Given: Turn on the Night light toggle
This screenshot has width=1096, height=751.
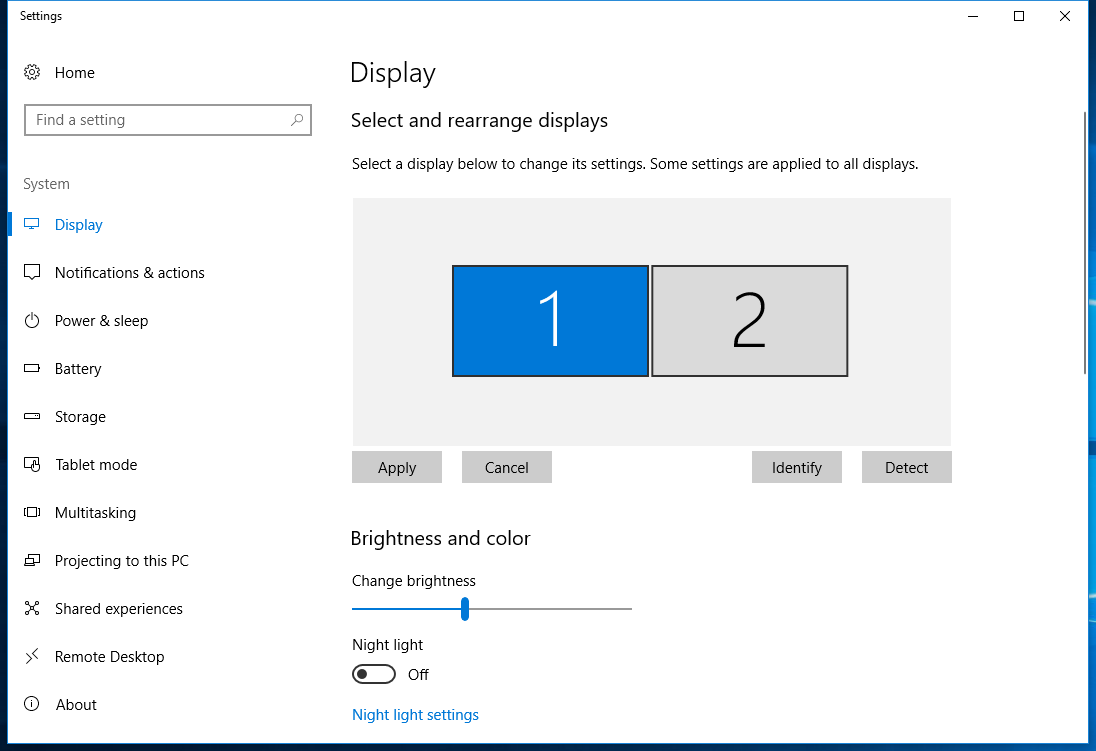Looking at the screenshot, I should 374,674.
